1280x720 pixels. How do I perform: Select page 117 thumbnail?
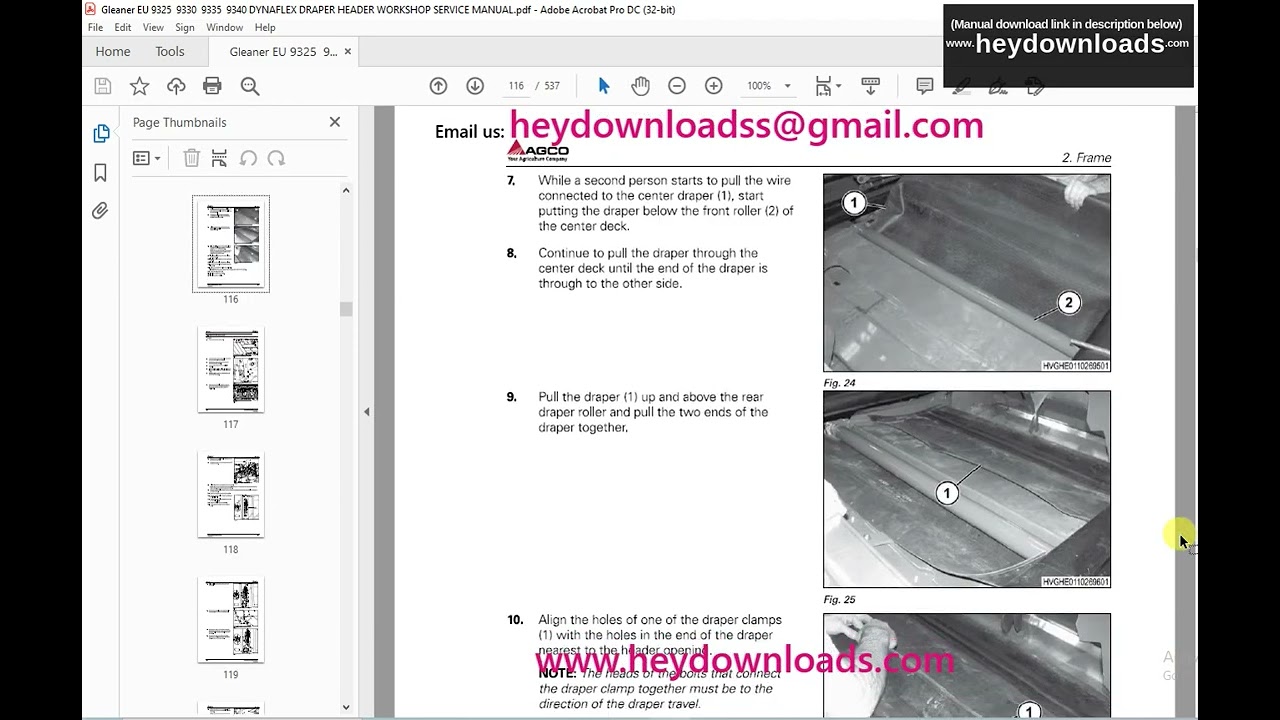pos(231,370)
